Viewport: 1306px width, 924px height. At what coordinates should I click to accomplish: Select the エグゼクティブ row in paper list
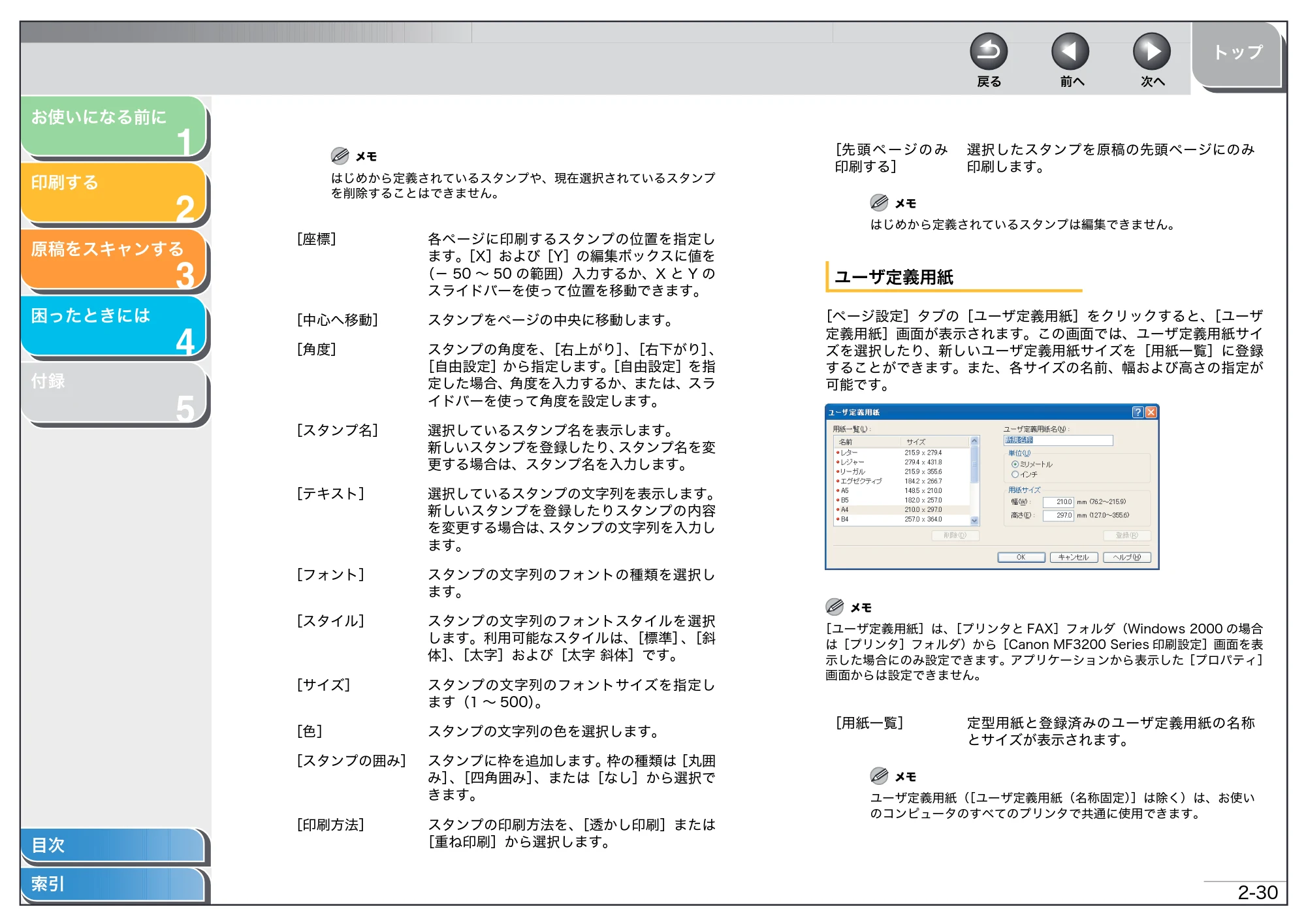pos(901,481)
